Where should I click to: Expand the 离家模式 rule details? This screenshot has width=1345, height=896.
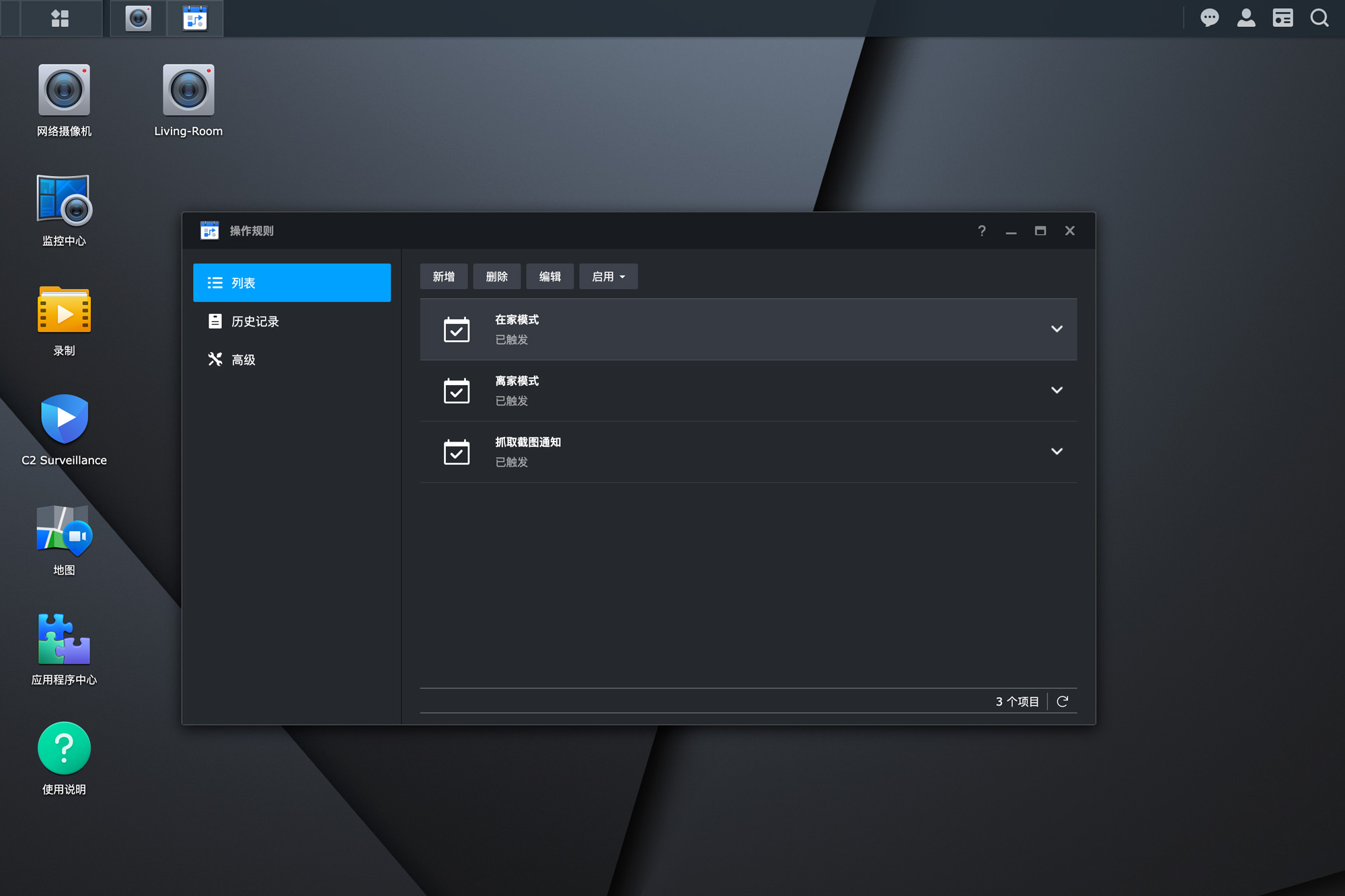[x=1056, y=390]
